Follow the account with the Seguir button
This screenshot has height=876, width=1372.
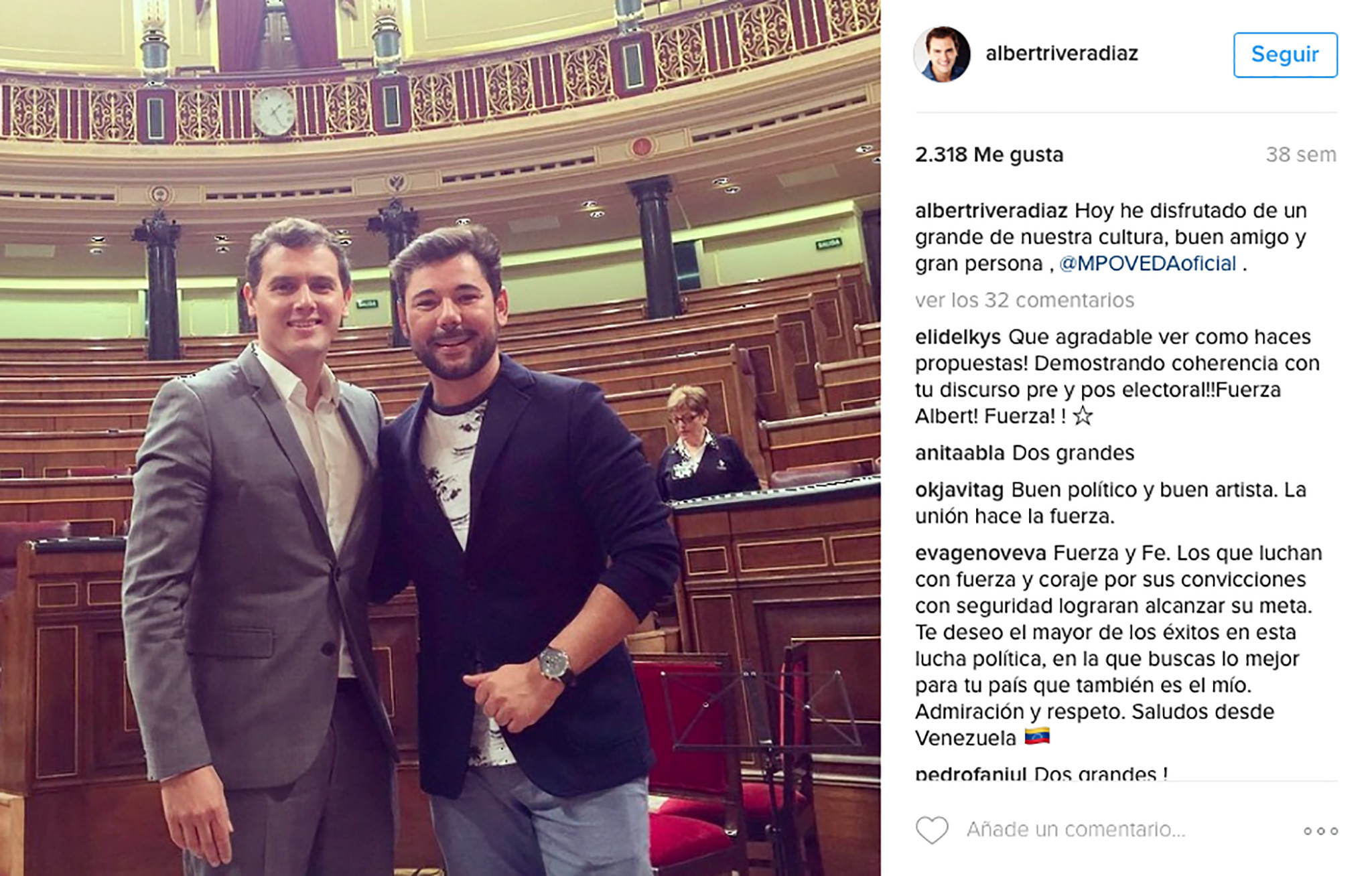tap(1285, 54)
